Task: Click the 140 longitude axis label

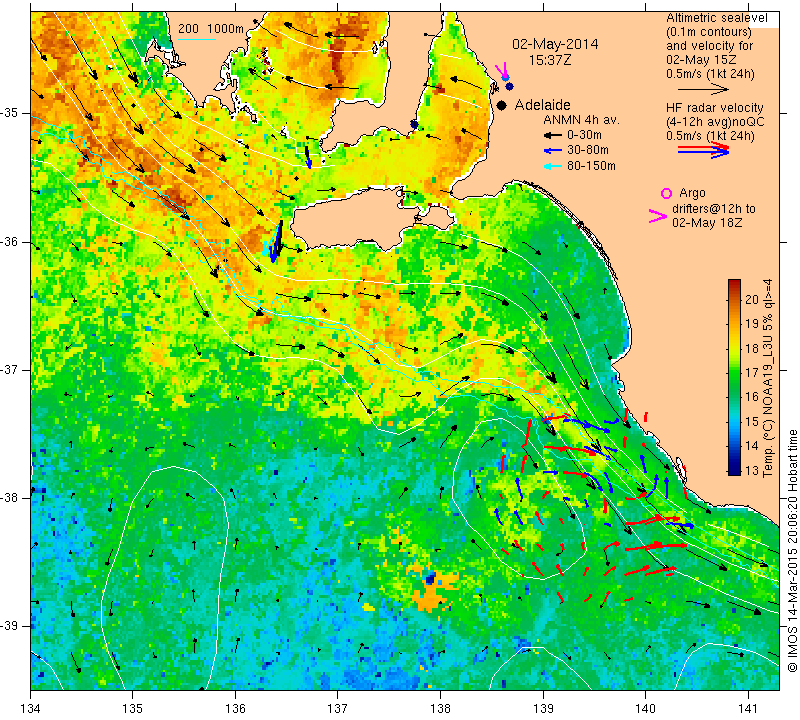Action: click(645, 709)
